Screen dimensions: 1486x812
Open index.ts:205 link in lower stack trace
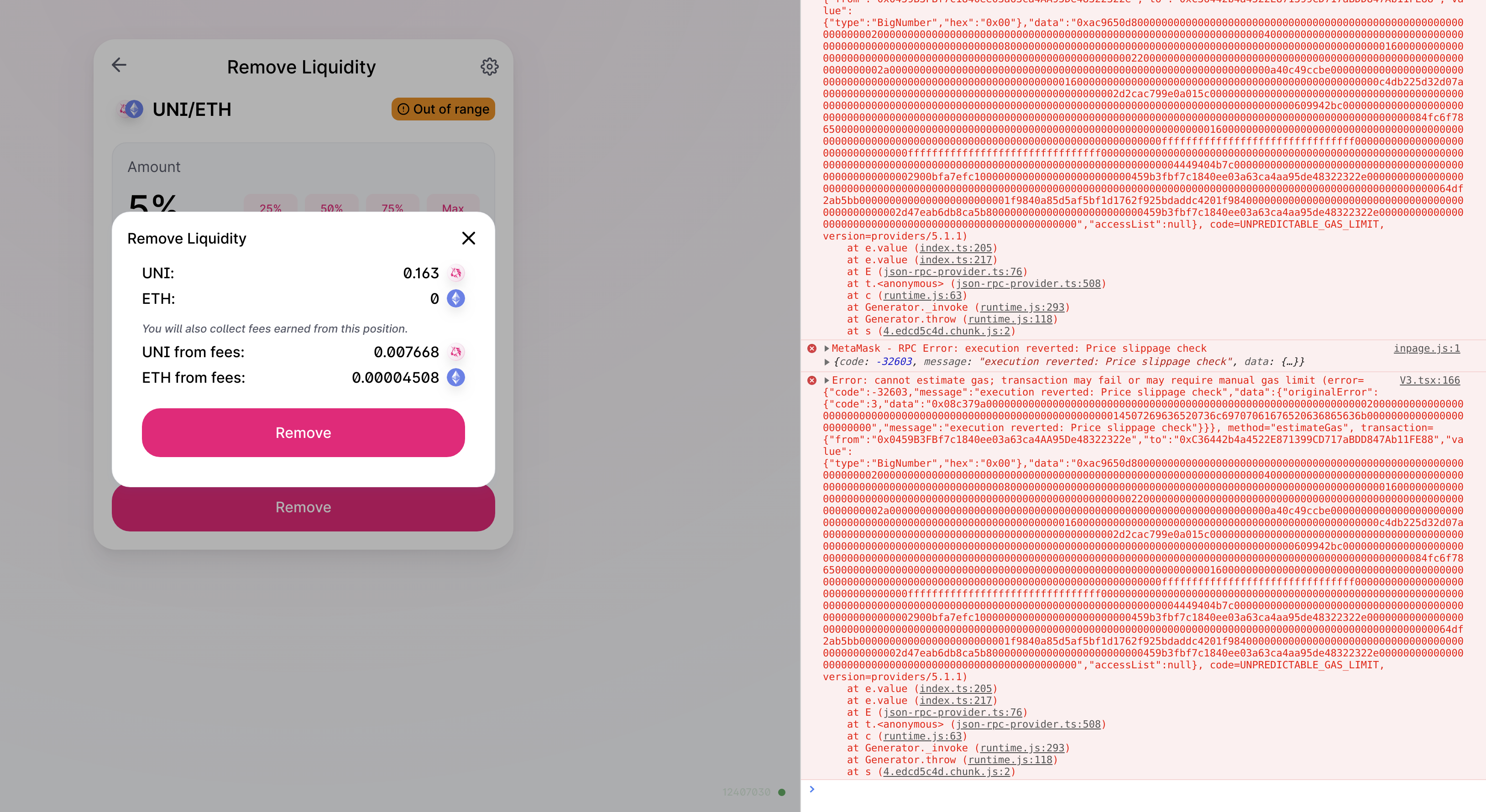click(x=955, y=688)
